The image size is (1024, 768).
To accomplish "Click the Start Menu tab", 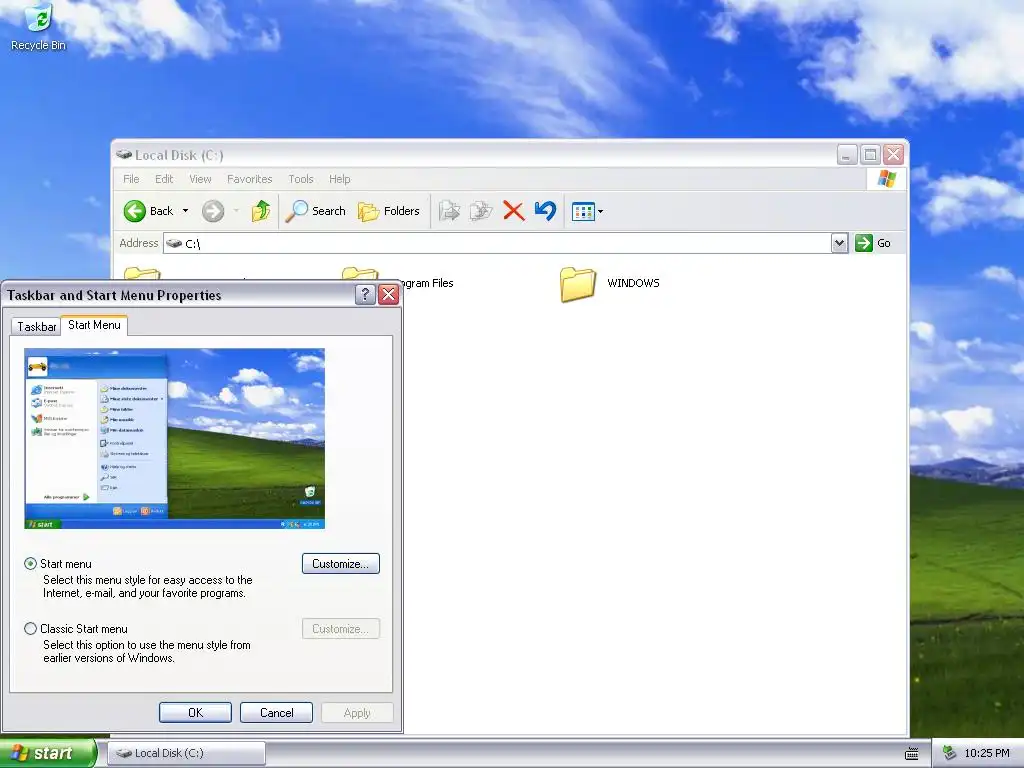I will [x=94, y=325].
